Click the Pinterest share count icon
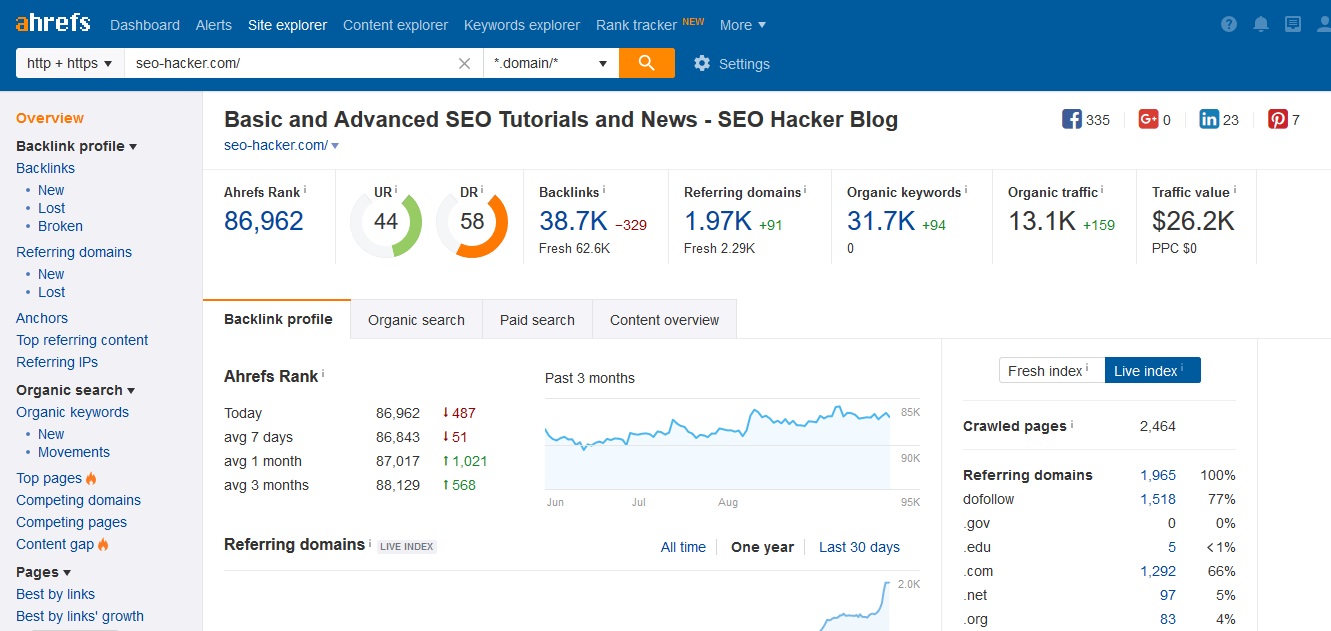 (1278, 119)
